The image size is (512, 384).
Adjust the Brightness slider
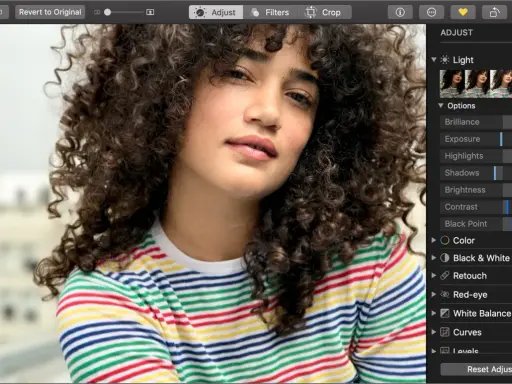[476, 190]
